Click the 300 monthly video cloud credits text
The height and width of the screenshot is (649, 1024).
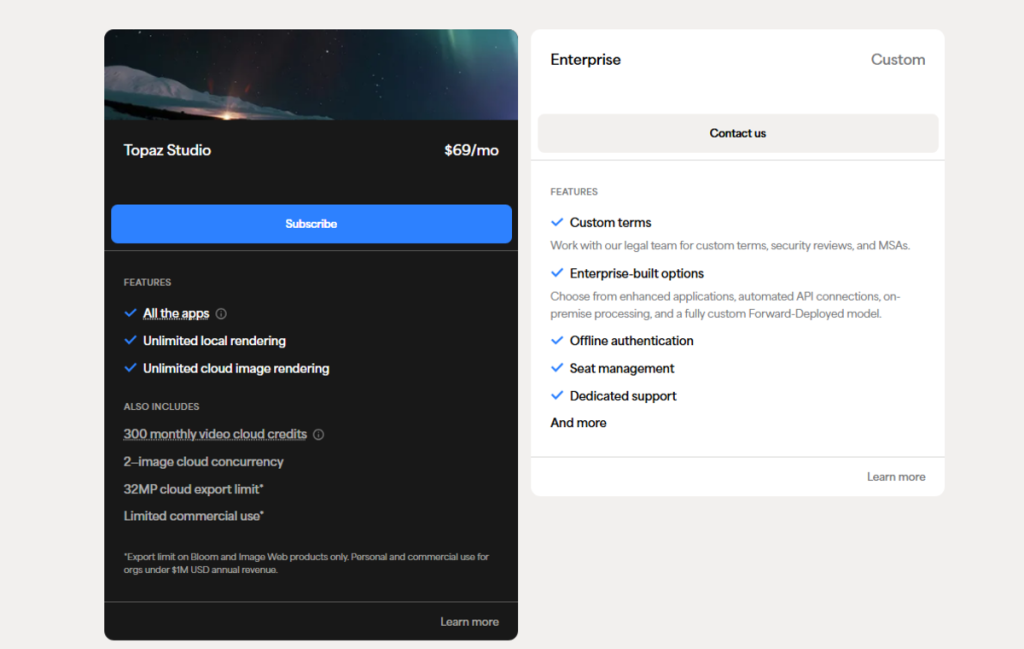(216, 434)
